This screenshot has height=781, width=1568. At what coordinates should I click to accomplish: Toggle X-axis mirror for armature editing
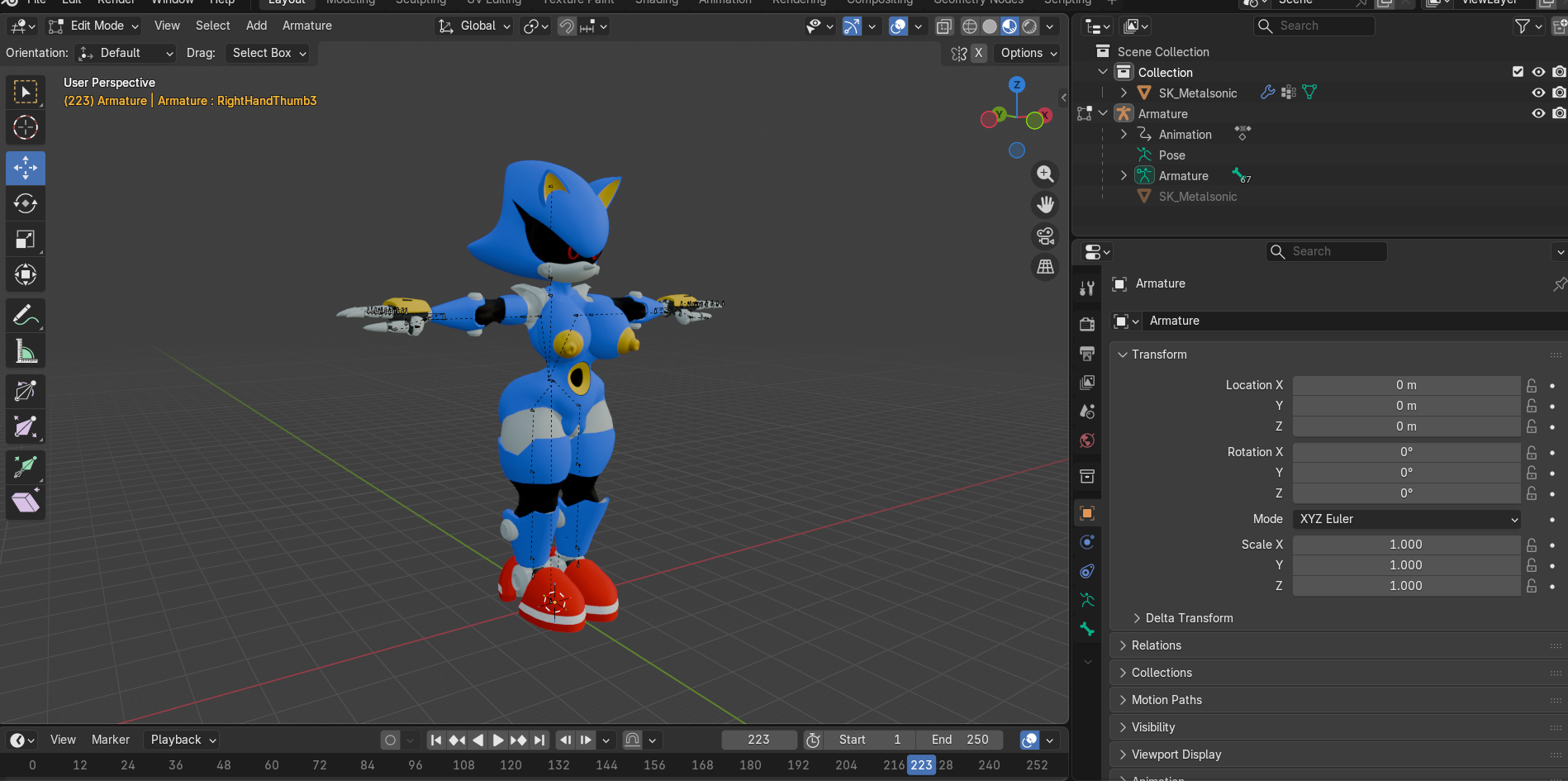click(x=979, y=53)
